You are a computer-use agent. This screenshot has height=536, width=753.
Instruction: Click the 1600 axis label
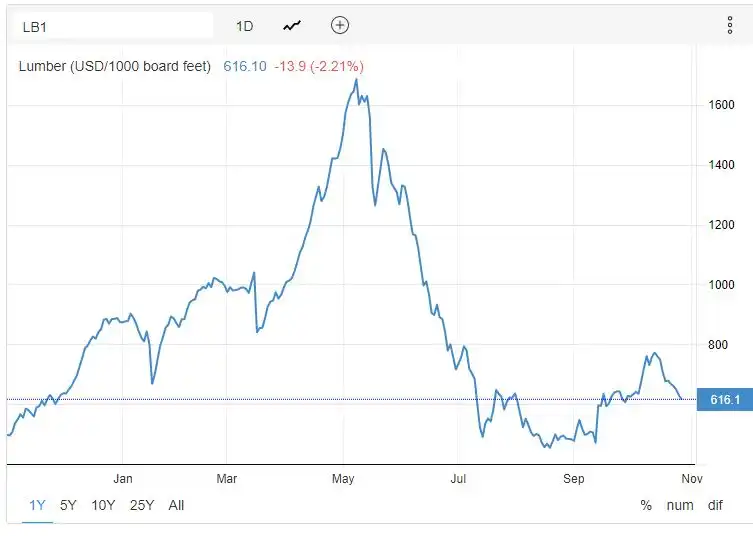click(x=721, y=105)
